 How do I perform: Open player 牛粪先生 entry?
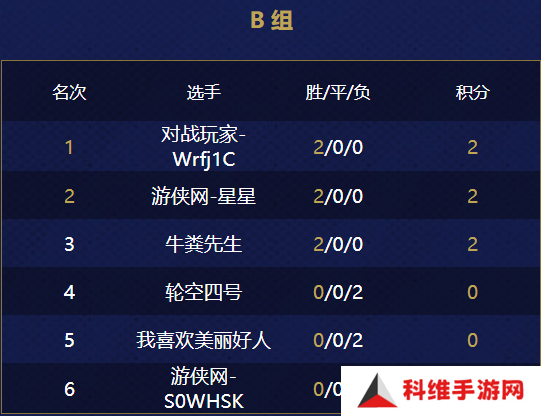204,244
